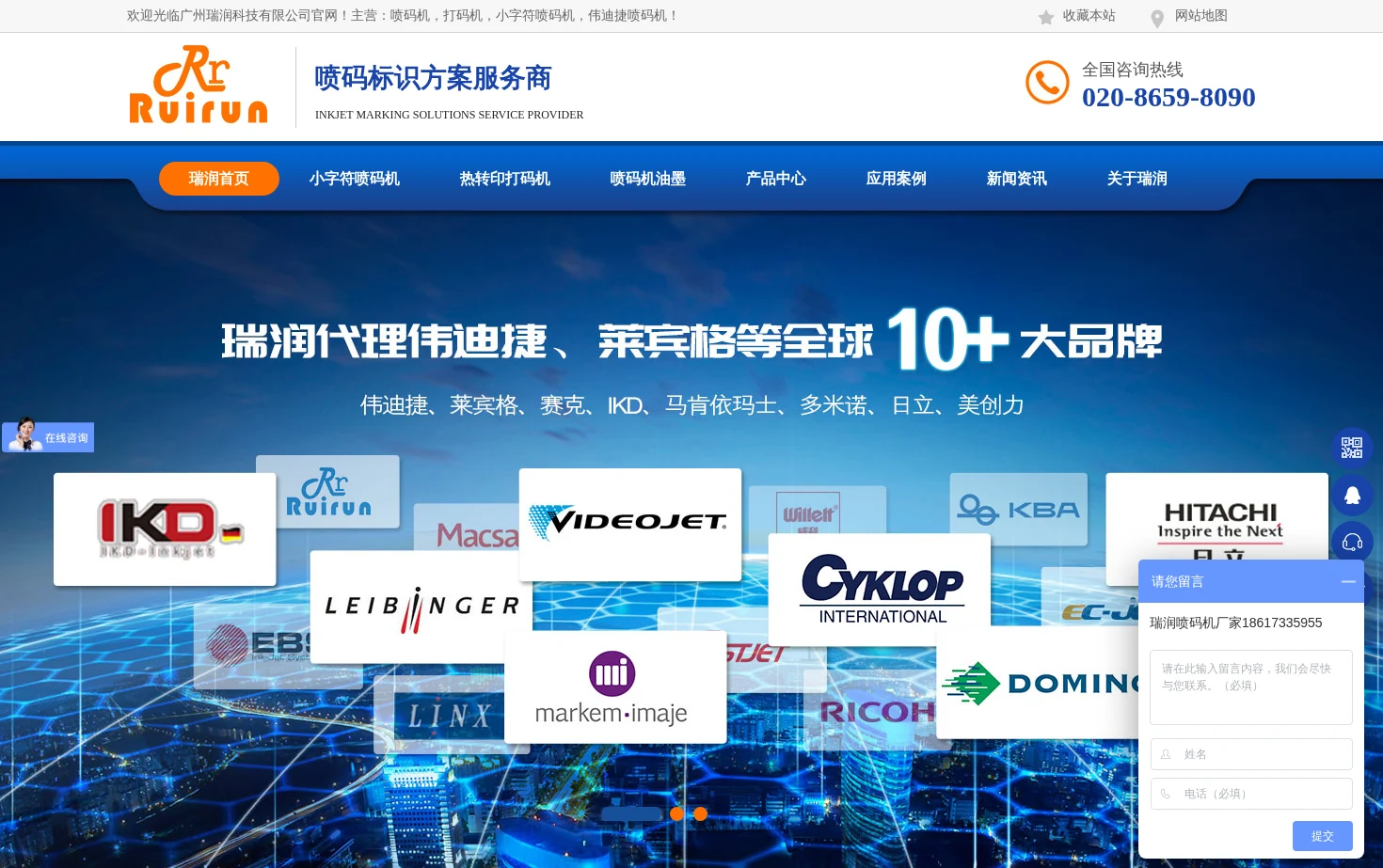This screenshot has height=868, width=1383.
Task: Open 产品中心 menu item
Action: click(776, 179)
